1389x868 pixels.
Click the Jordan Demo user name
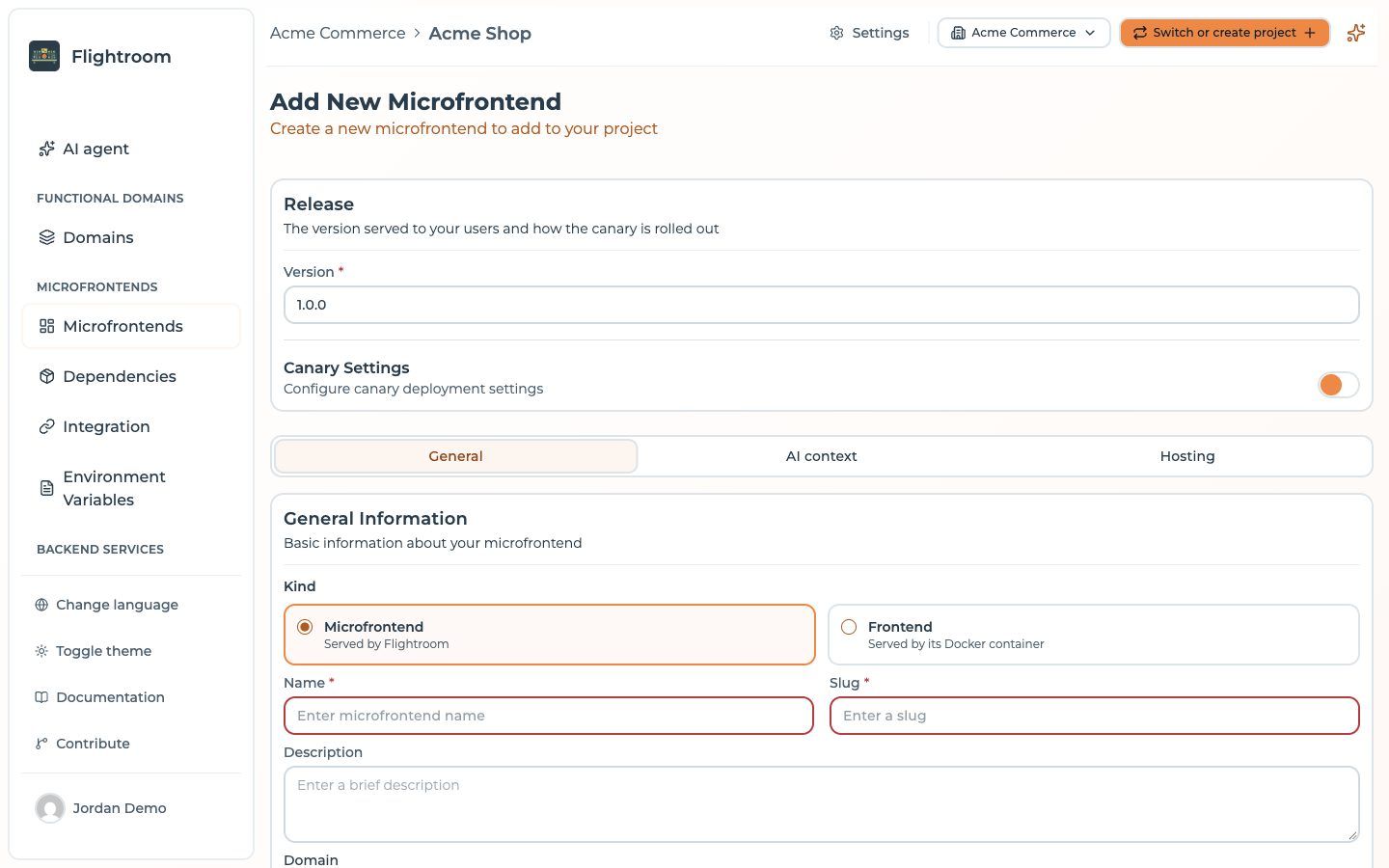pyautogui.click(x=120, y=808)
